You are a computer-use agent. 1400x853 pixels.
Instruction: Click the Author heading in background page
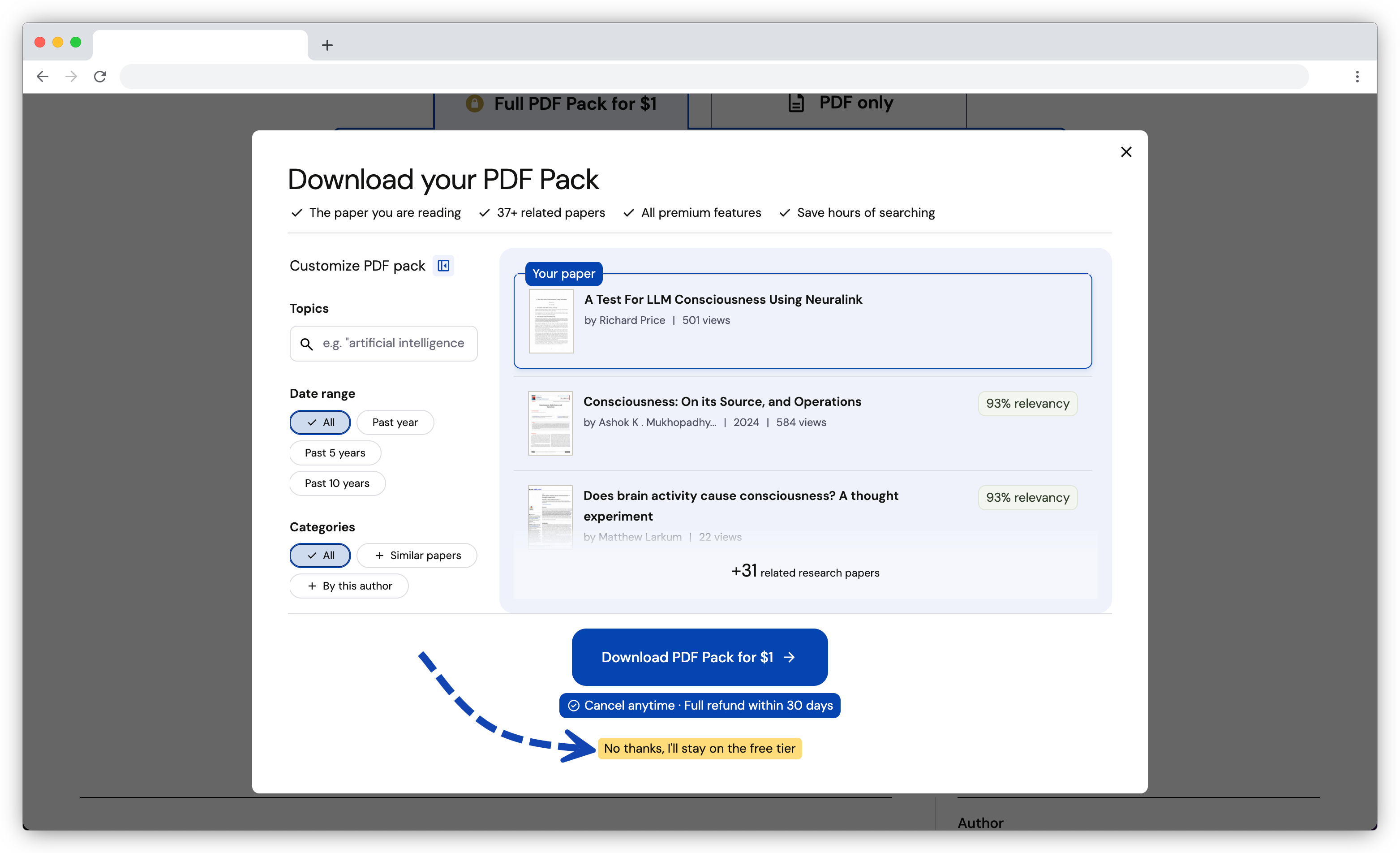tap(980, 823)
